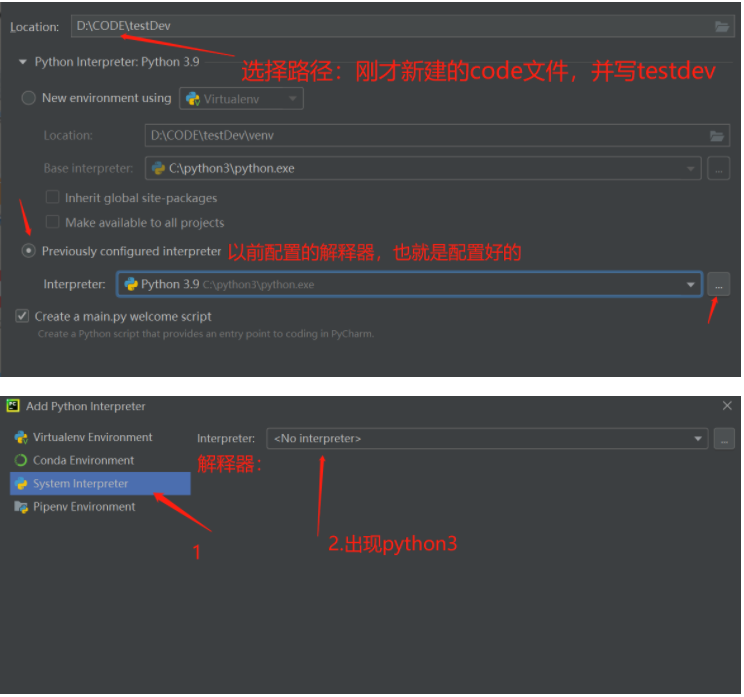This screenshot has width=744, height=697.
Task: Click the Add Python Interpreter title text
Action: click(x=85, y=407)
